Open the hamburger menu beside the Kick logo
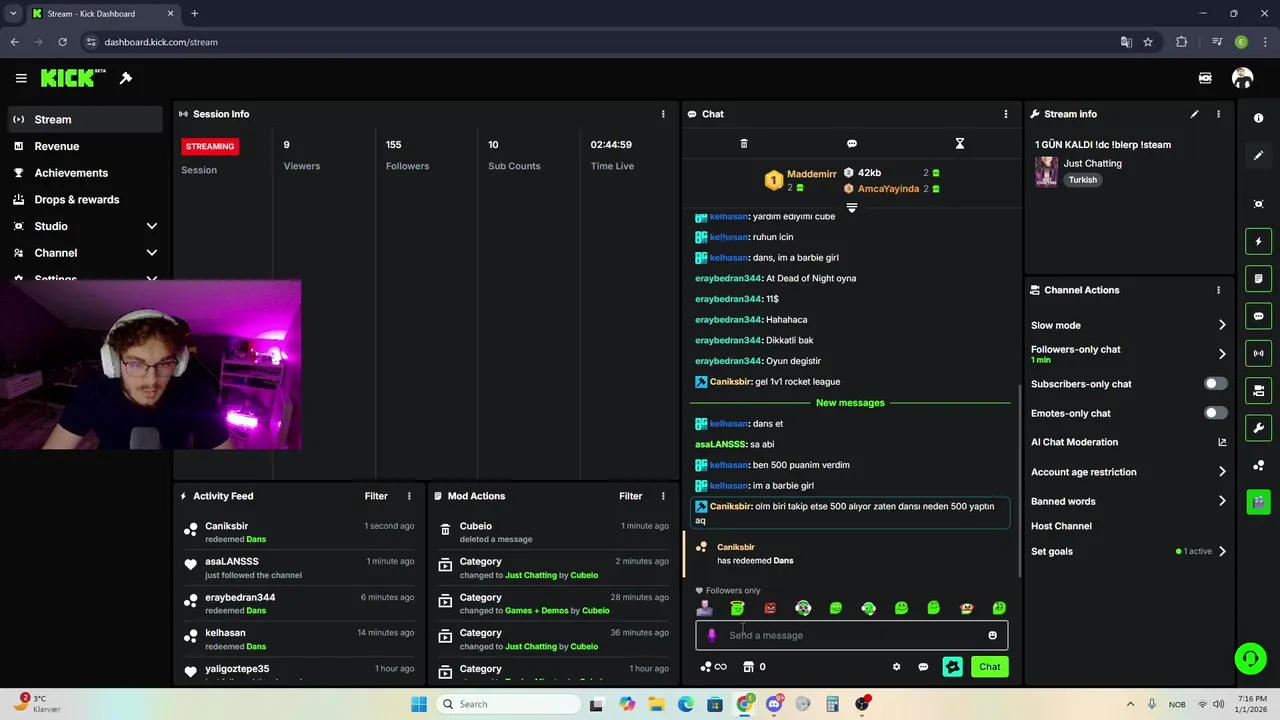 pyautogui.click(x=21, y=78)
